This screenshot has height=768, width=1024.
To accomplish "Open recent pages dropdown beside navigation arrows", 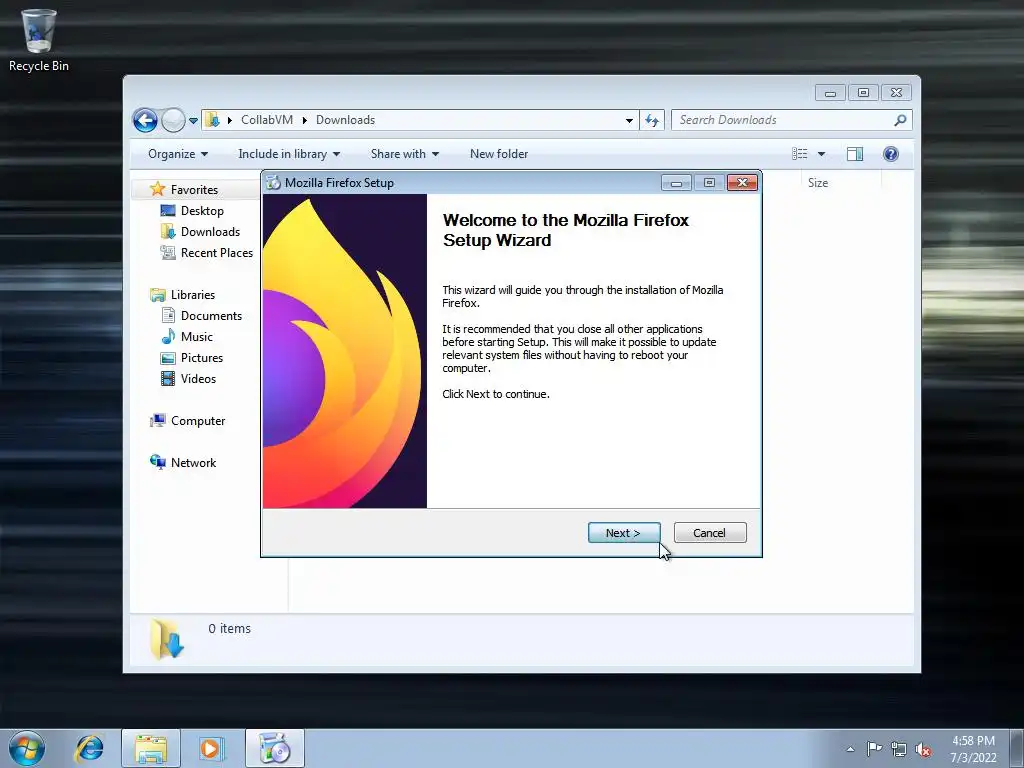I will (x=193, y=121).
